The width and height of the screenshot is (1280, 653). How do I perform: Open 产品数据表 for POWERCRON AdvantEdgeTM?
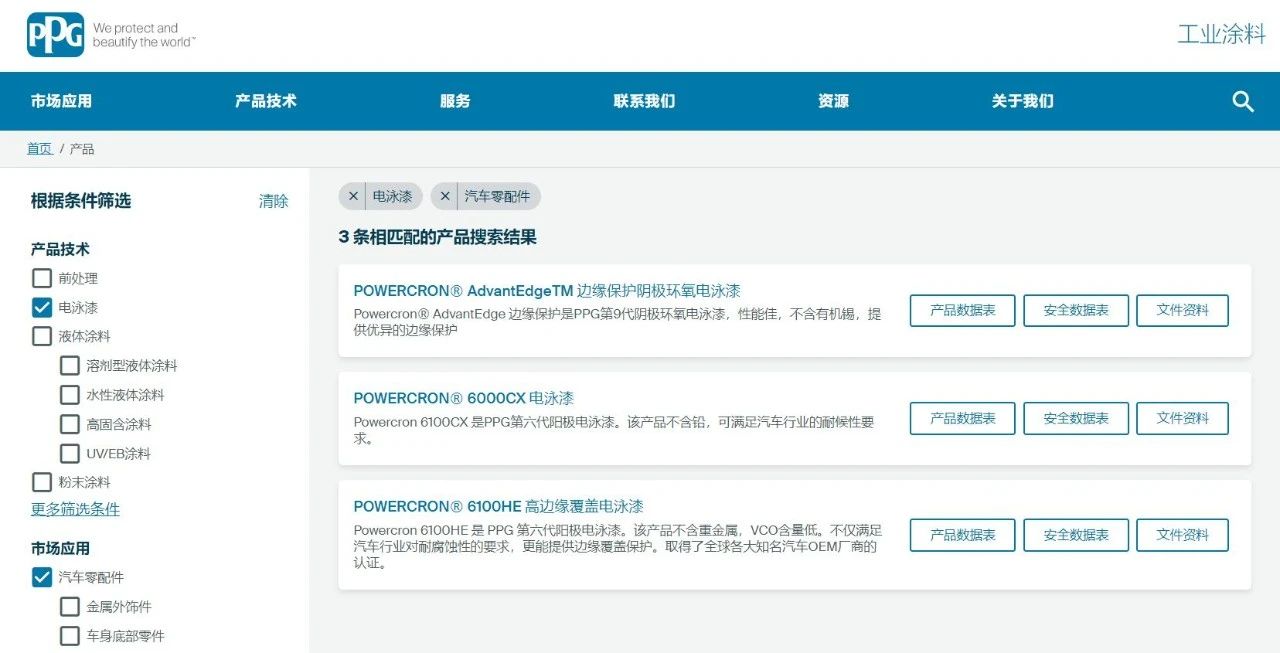pyautogui.click(x=962, y=310)
